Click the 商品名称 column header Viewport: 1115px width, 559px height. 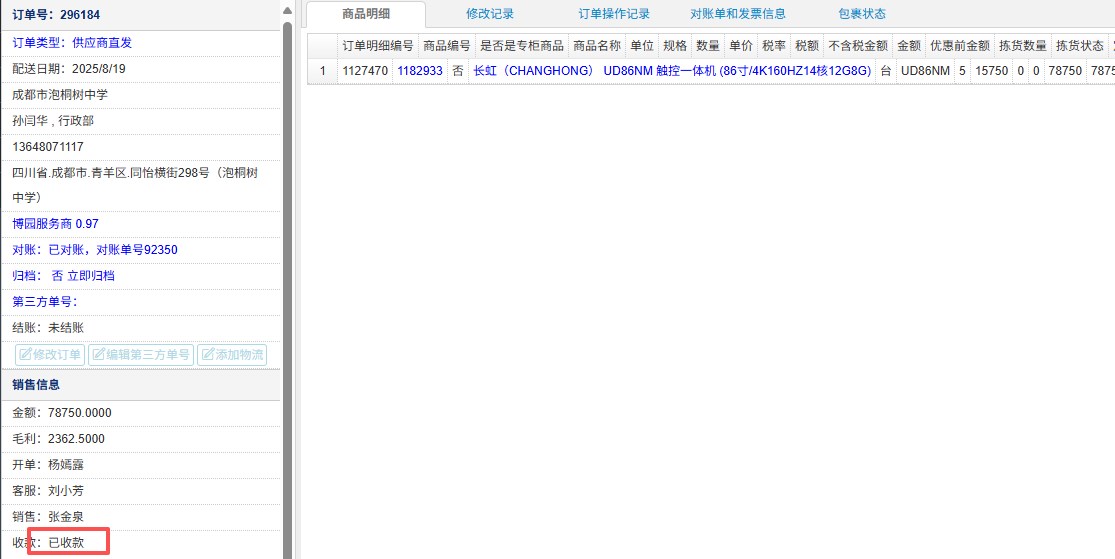click(597, 46)
